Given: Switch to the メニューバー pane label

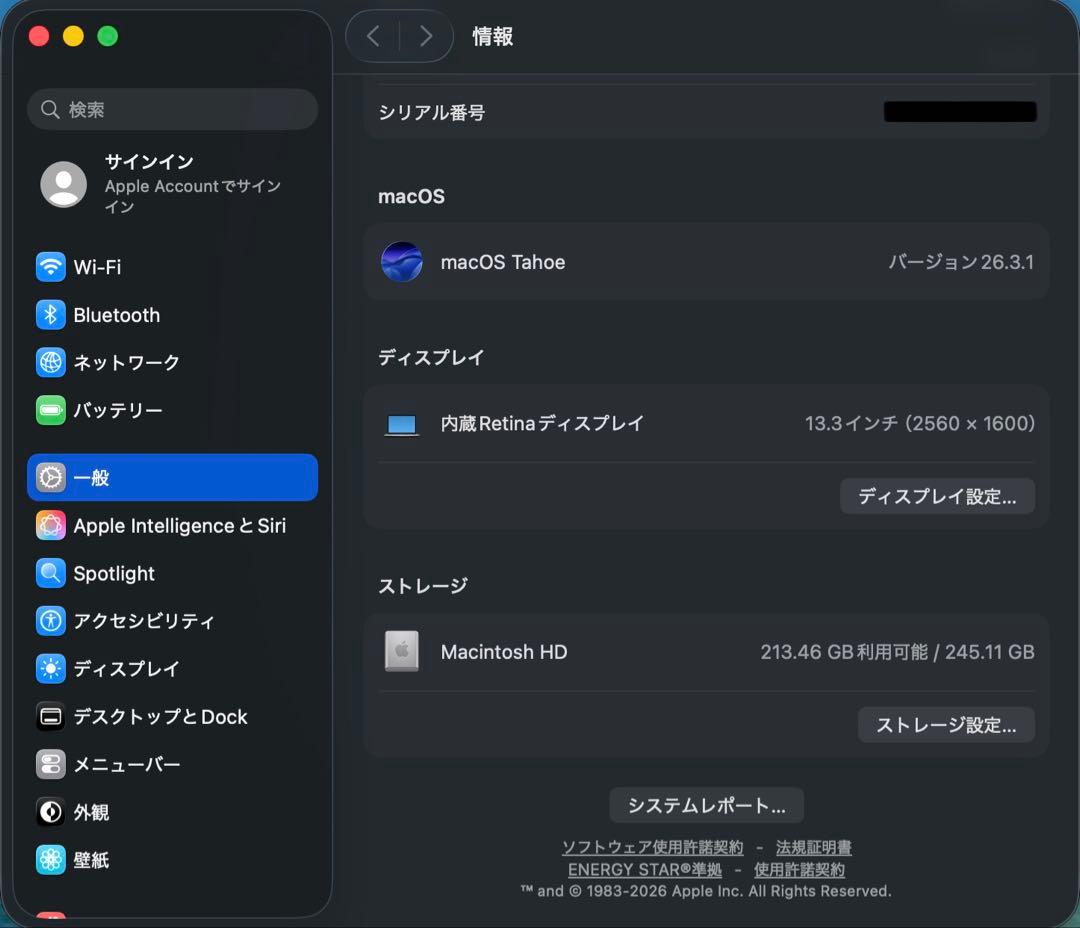Looking at the screenshot, I should [127, 764].
